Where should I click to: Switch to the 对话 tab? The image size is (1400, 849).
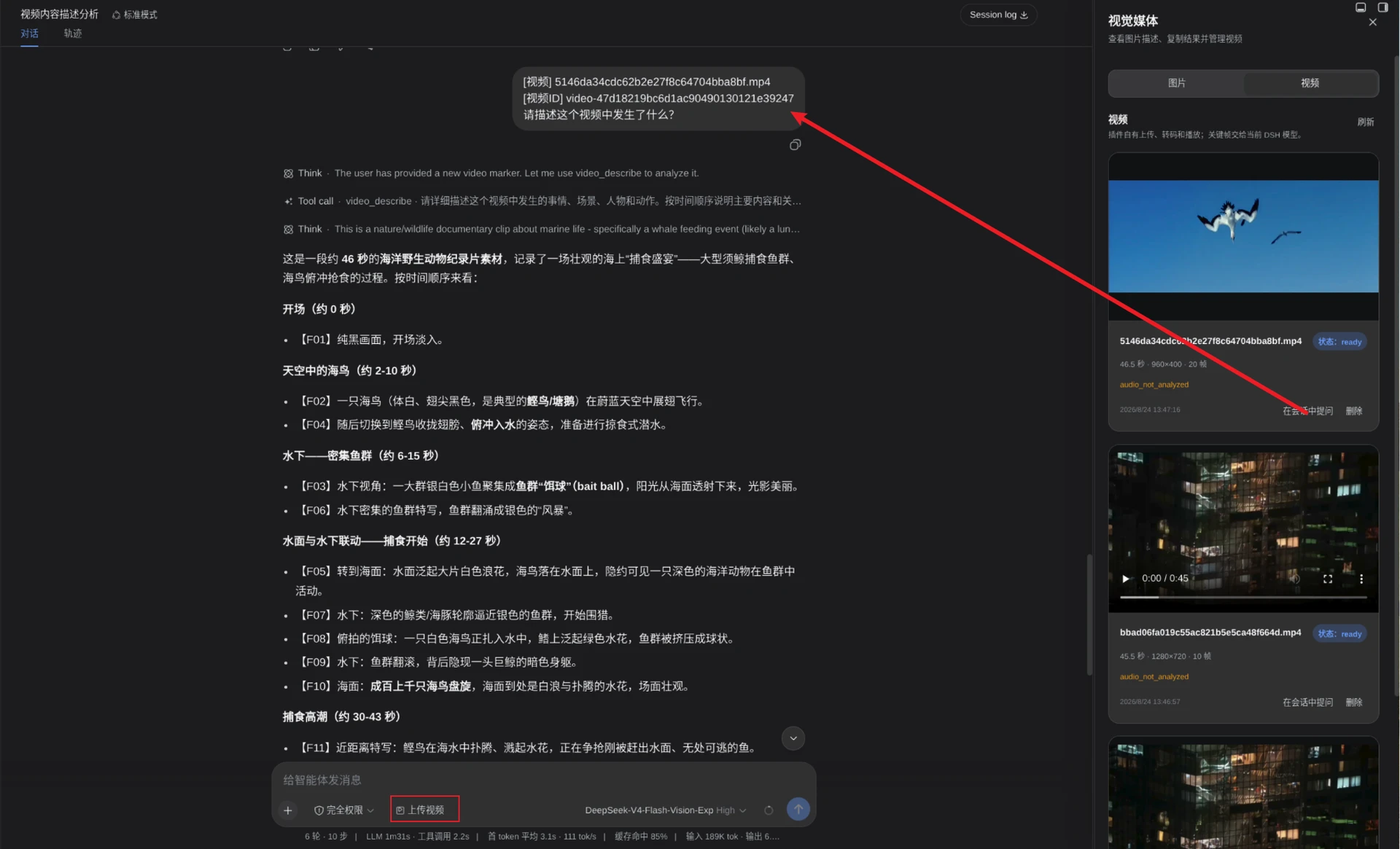point(29,34)
